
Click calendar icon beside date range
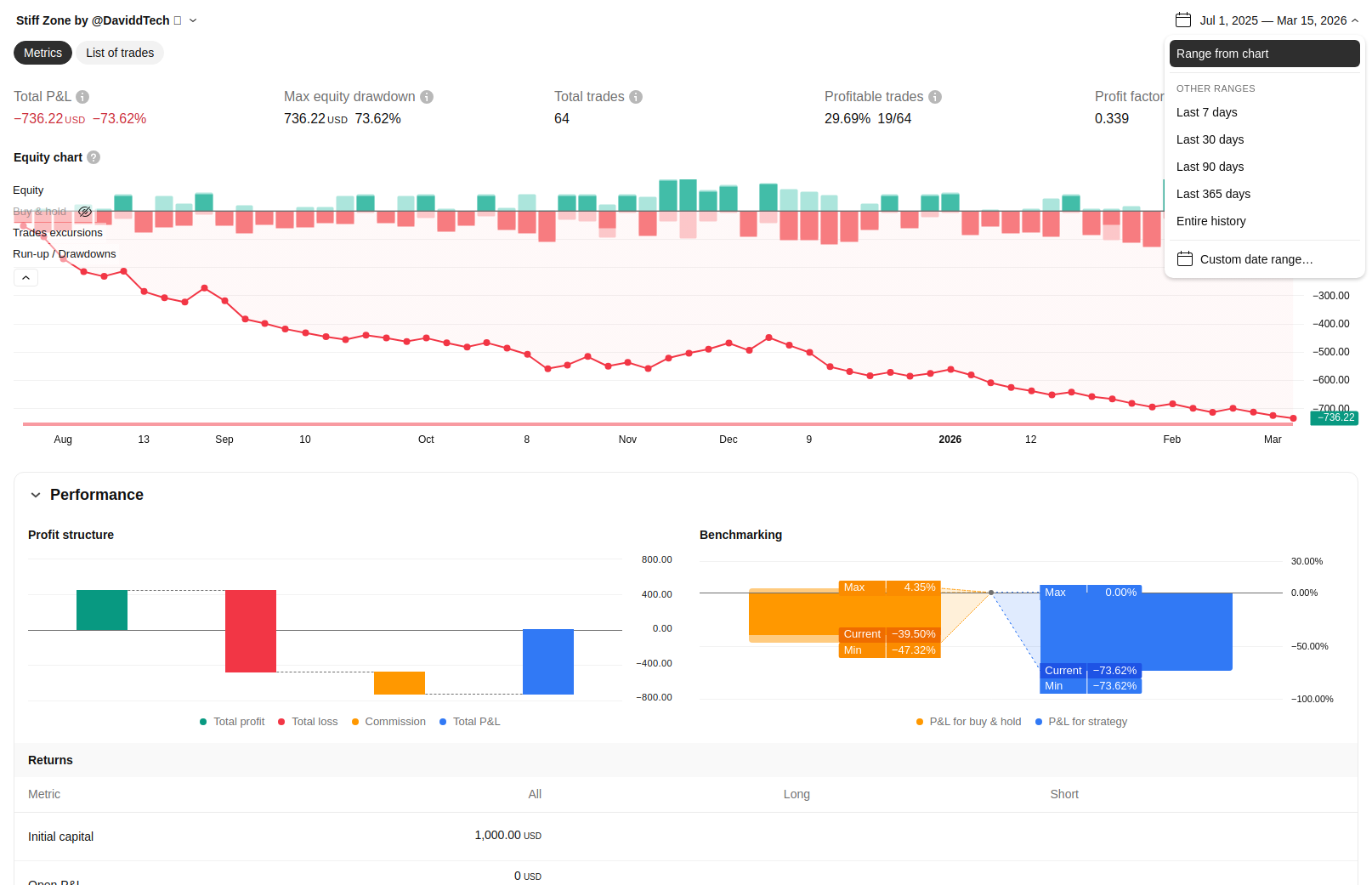(1182, 20)
